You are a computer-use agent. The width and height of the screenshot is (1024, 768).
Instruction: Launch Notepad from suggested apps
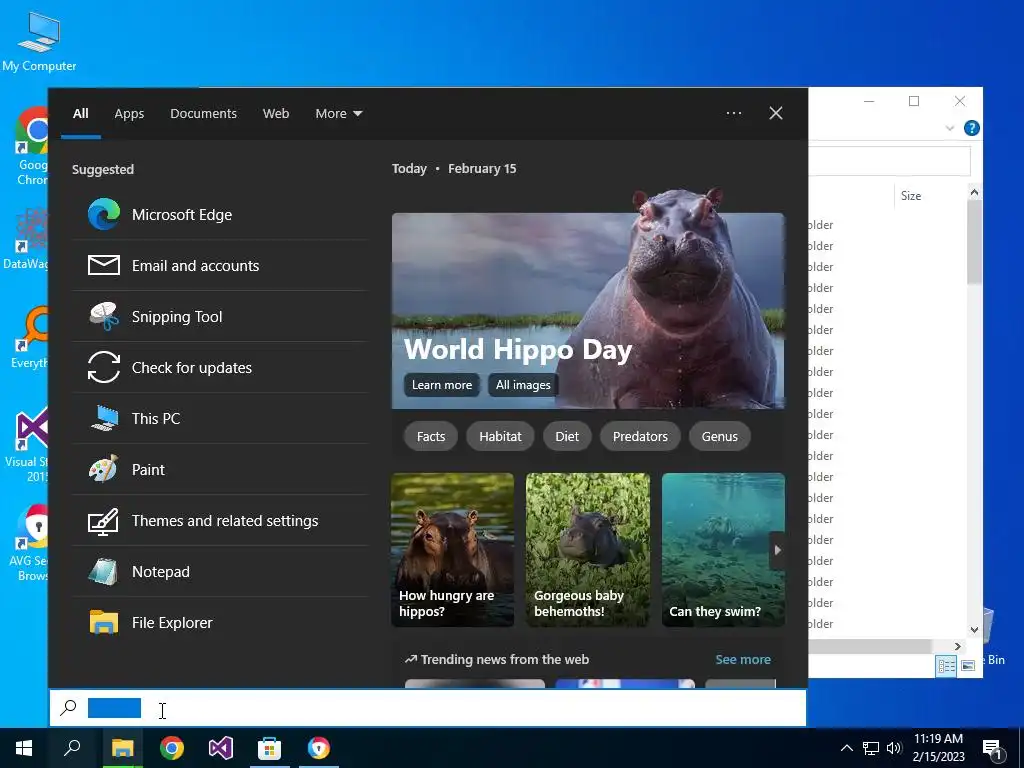click(x=220, y=571)
